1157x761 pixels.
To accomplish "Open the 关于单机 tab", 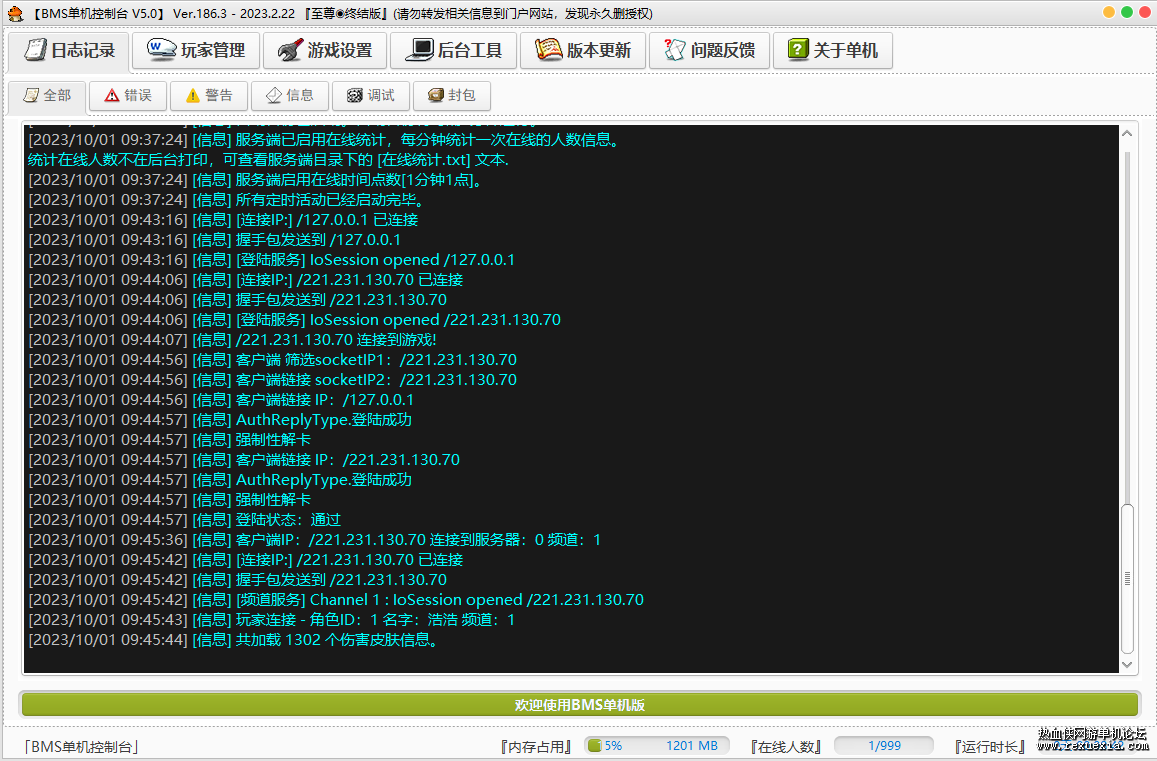I will point(832,50).
